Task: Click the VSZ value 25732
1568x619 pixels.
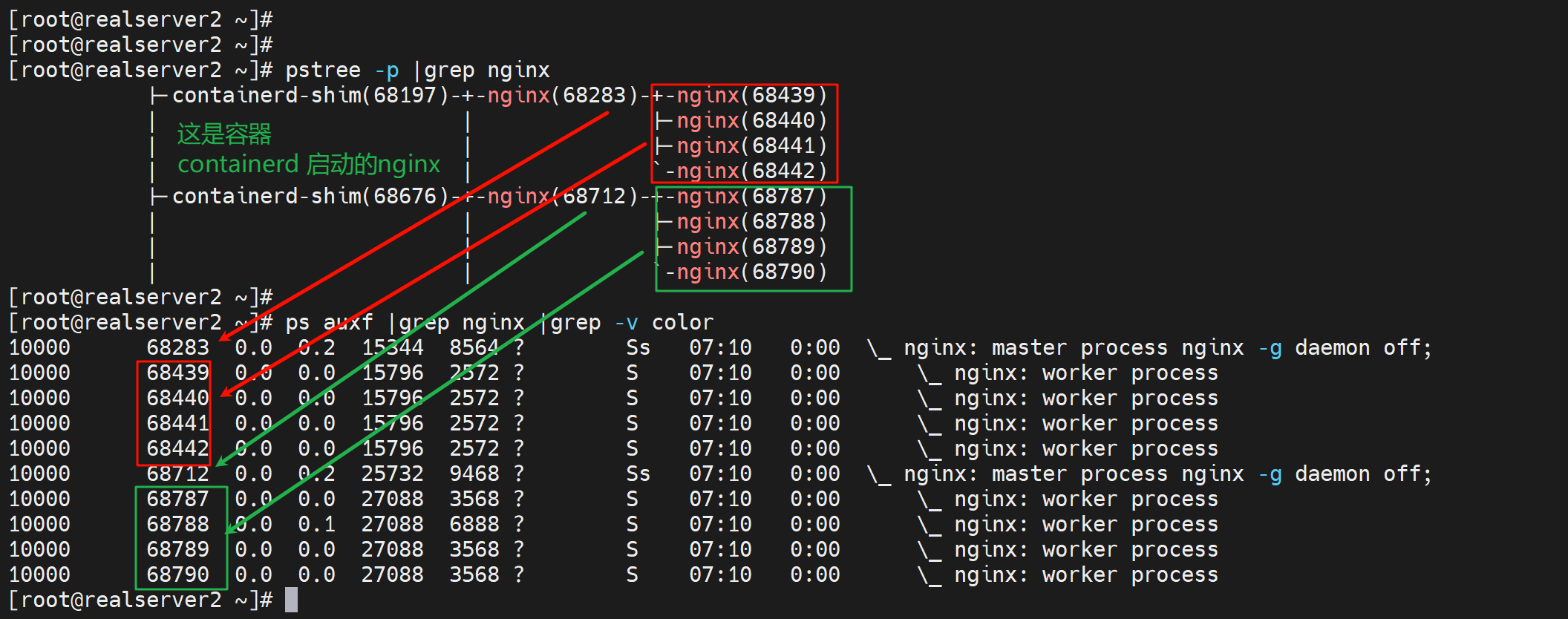Action: [392, 474]
